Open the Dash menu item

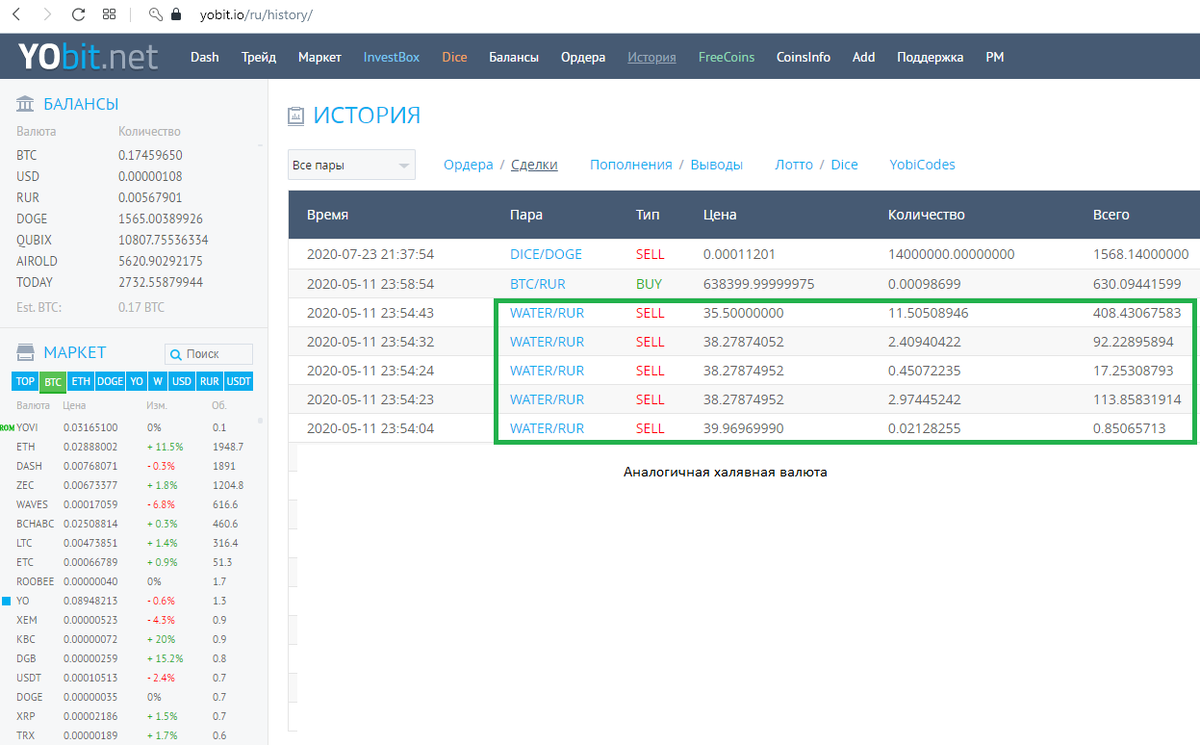click(205, 57)
